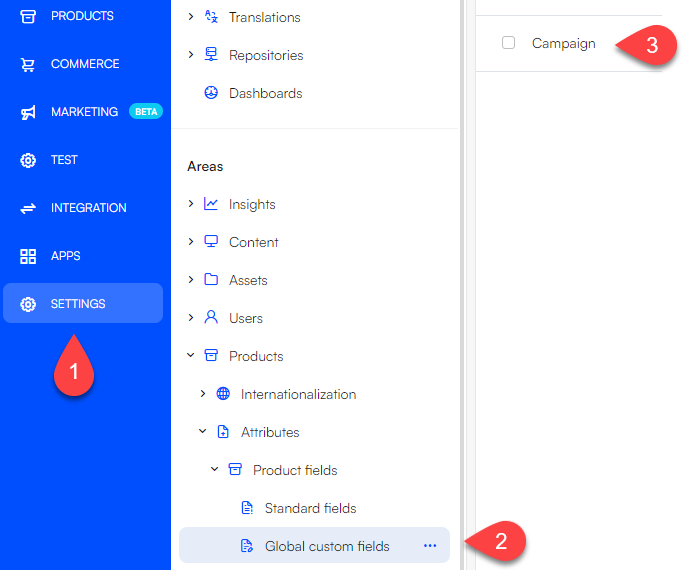Click the Commerce shopping cart icon

coord(28,64)
